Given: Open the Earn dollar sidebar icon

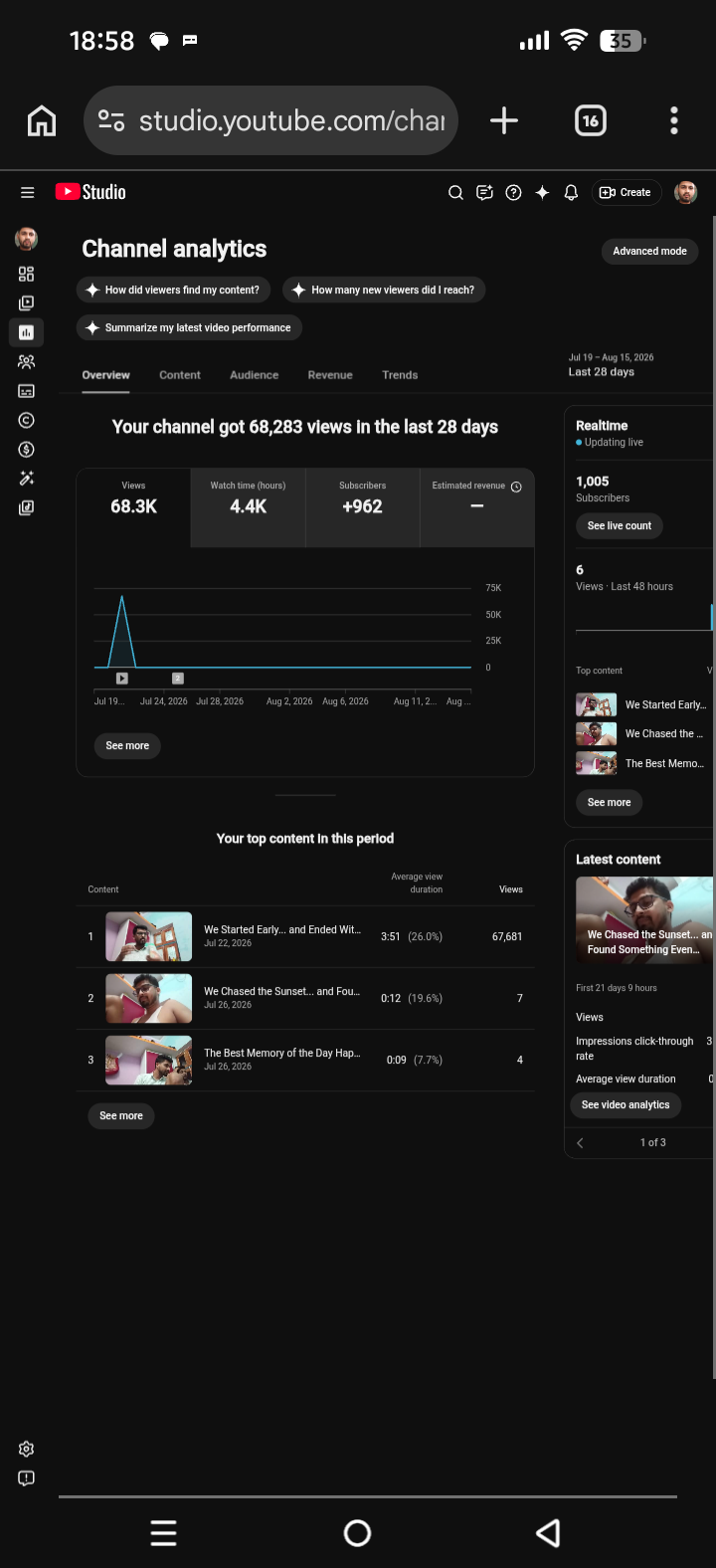Looking at the screenshot, I should pyautogui.click(x=26, y=450).
